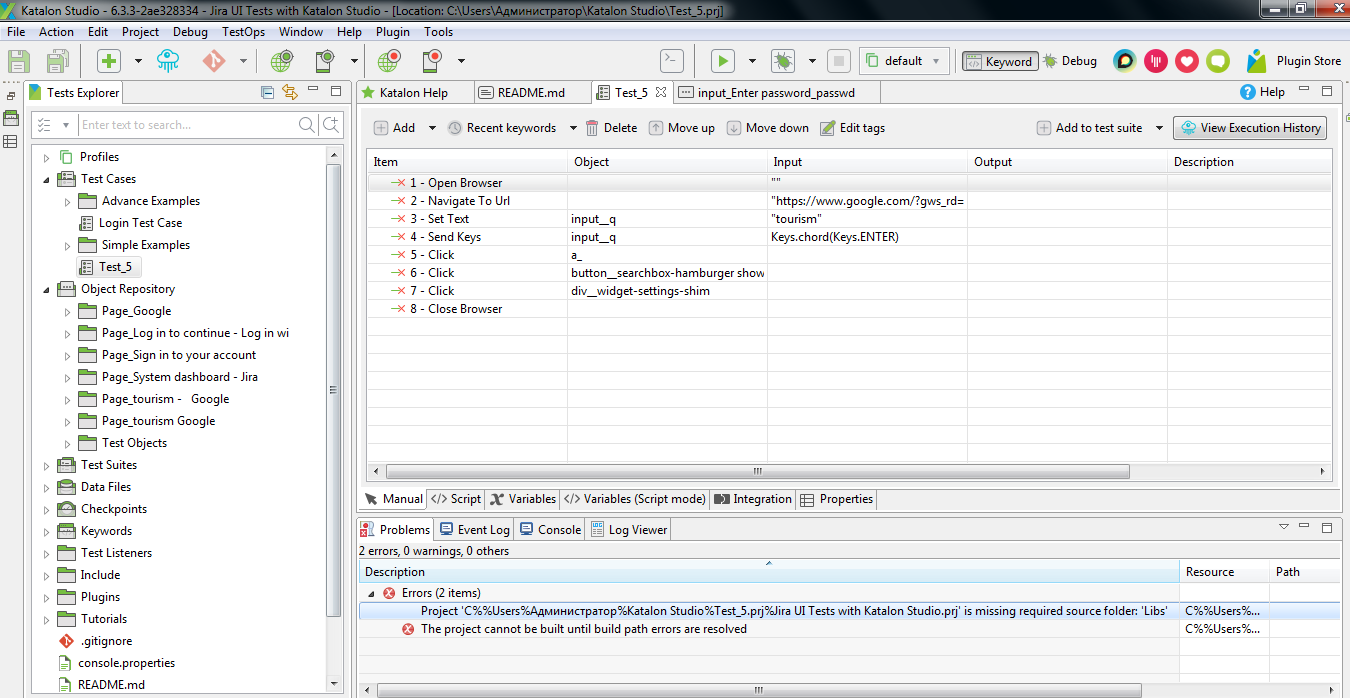Open the TestOps menu
This screenshot has height=698, width=1350.
(x=243, y=31)
